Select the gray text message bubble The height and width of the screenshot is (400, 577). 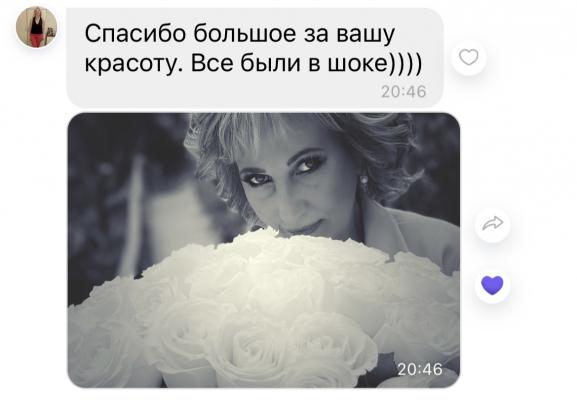[255, 57]
